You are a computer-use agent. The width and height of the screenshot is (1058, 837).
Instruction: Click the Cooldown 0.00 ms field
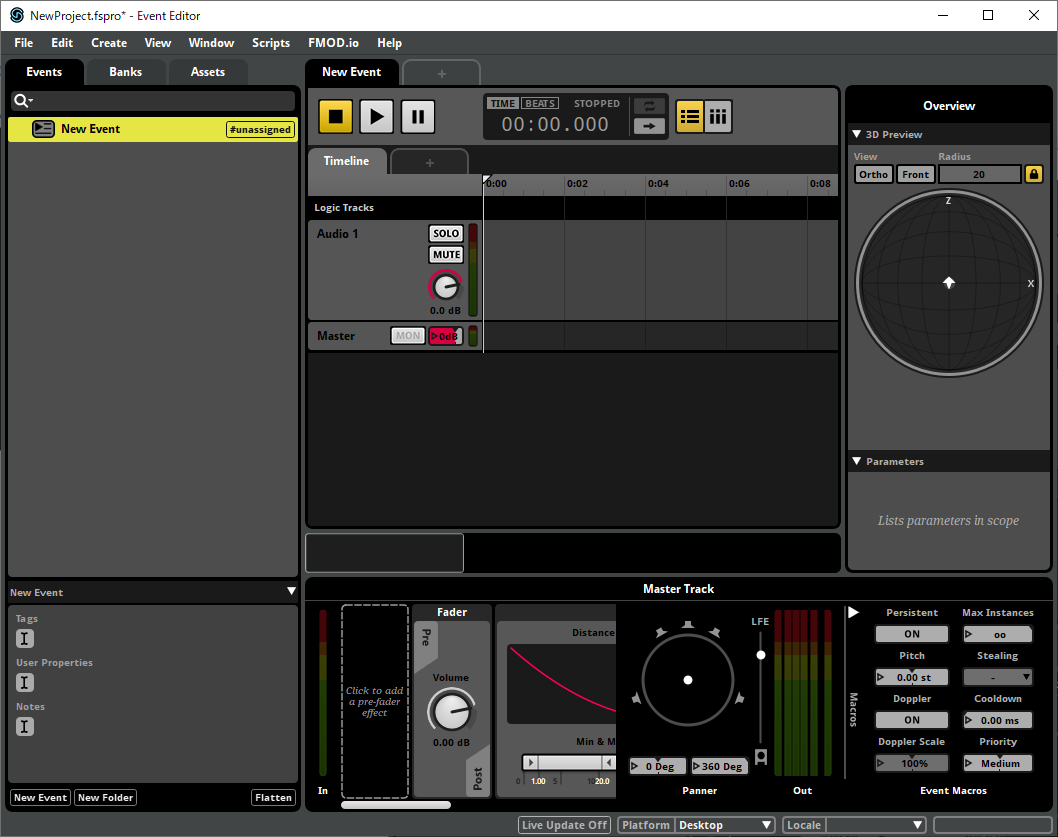click(x=997, y=720)
